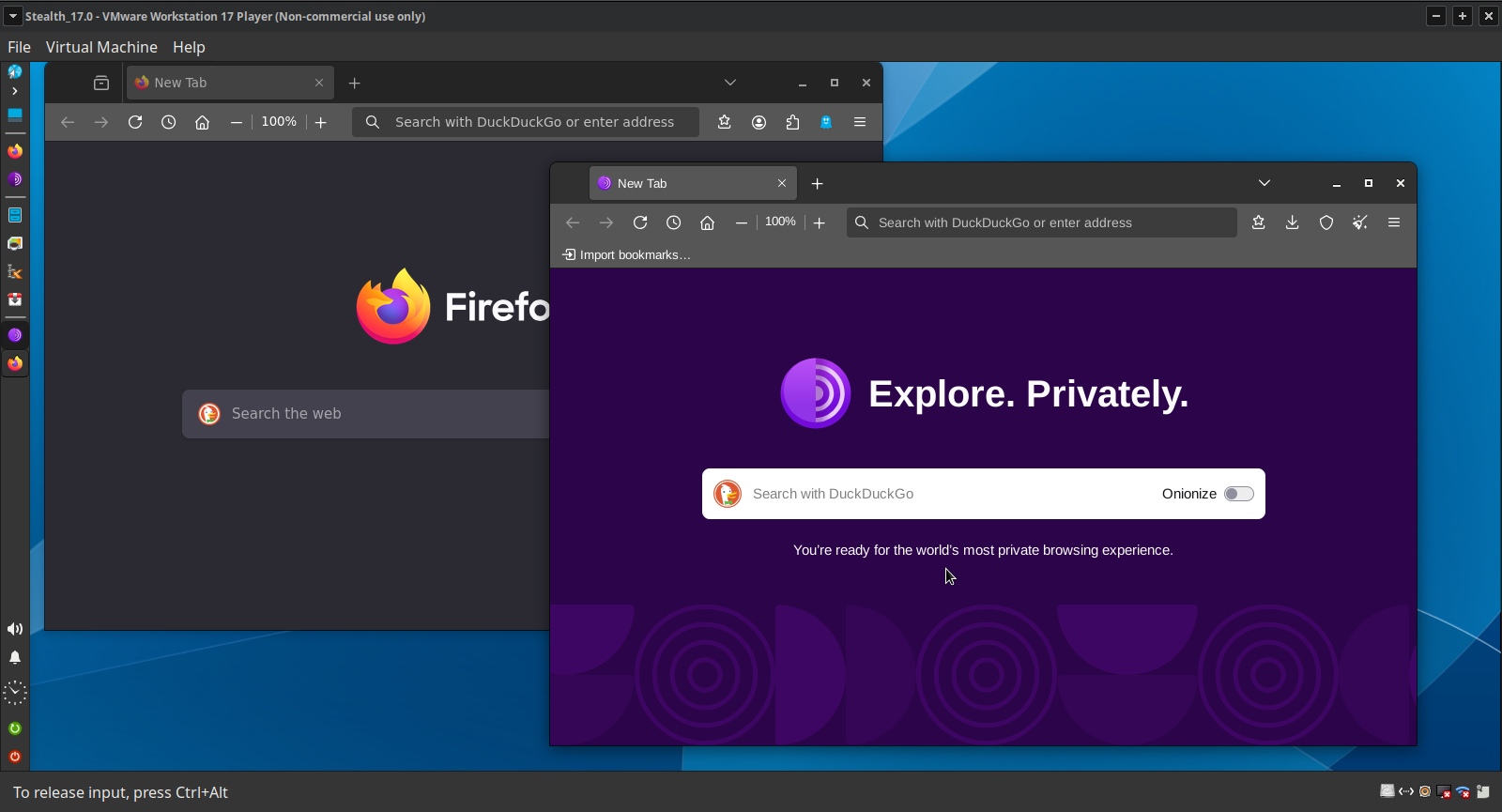Click Home icon in Firefox window
This screenshot has height=812, width=1502.
pos(202,122)
